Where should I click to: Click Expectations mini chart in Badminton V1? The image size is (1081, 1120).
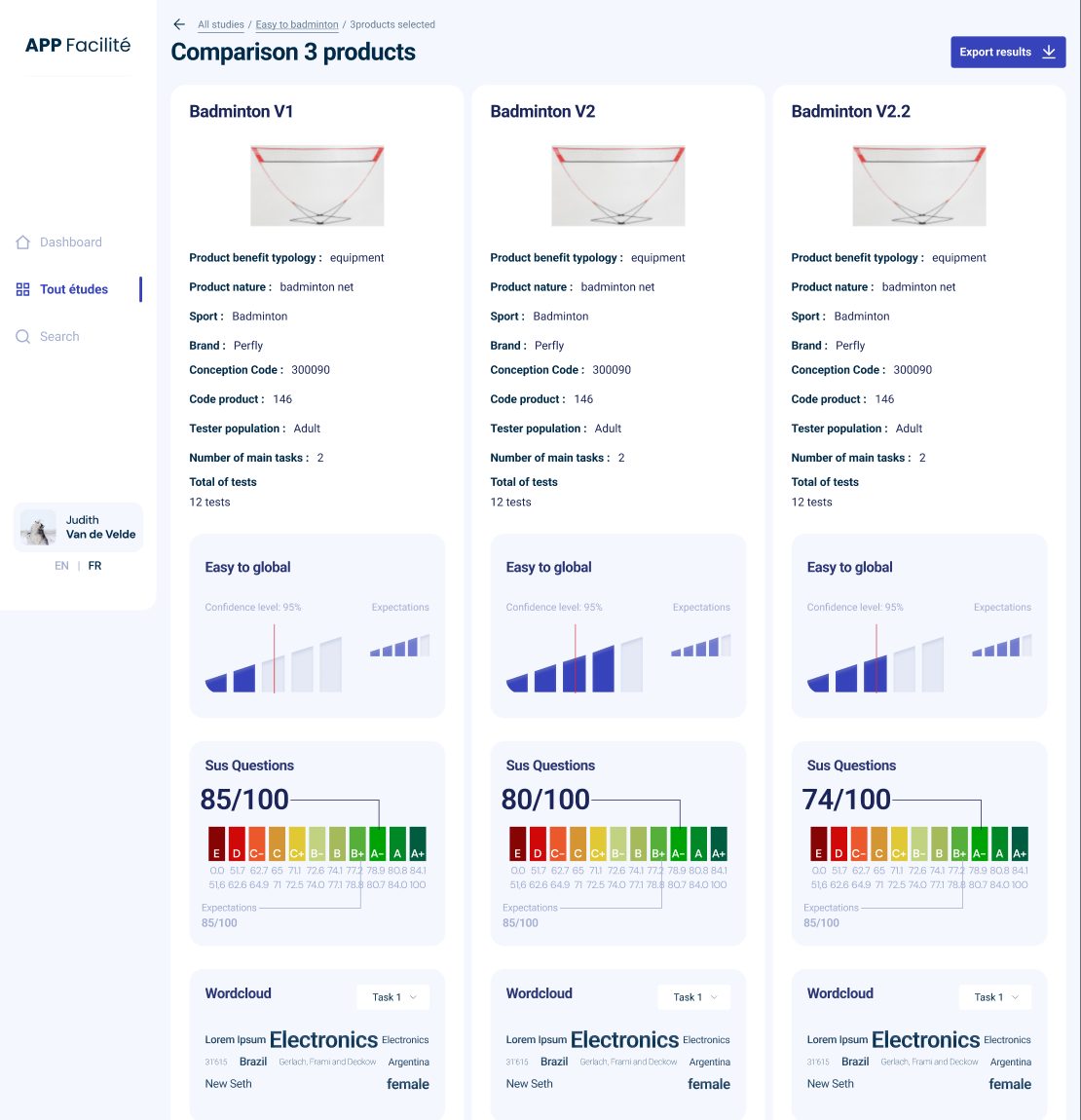pos(400,645)
